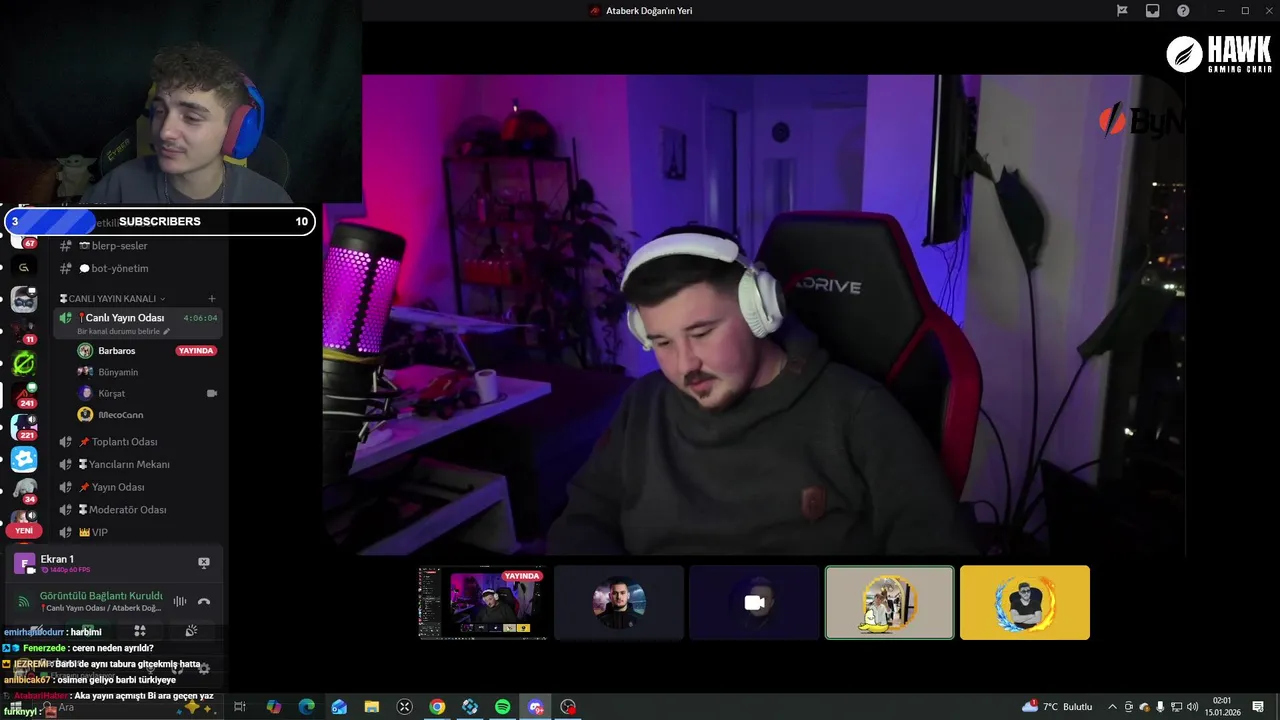Click the main video stream of participant
Image resolution: width=1280 pixels, height=720 pixels.
(x=754, y=314)
